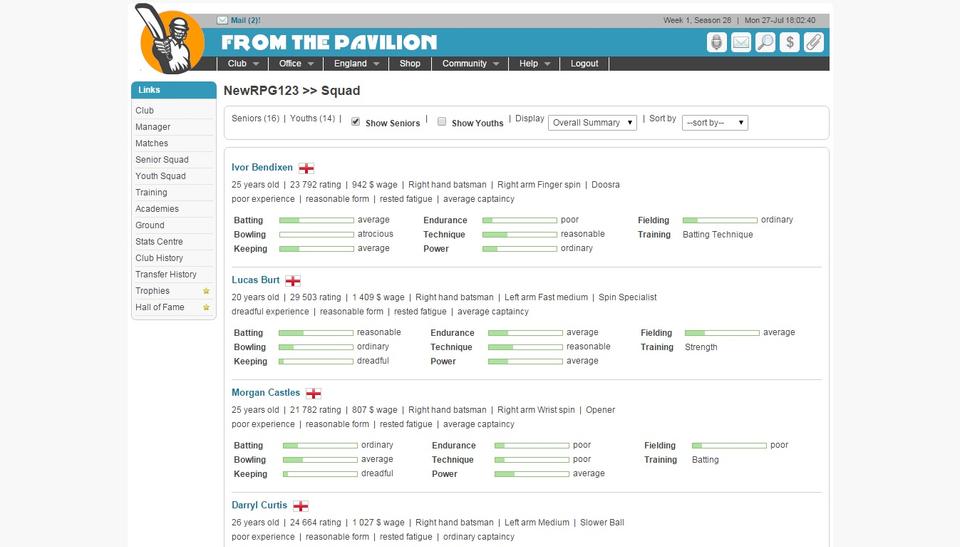
Task: Click the England flag beside Ivor Bendixen
Action: click(x=306, y=168)
